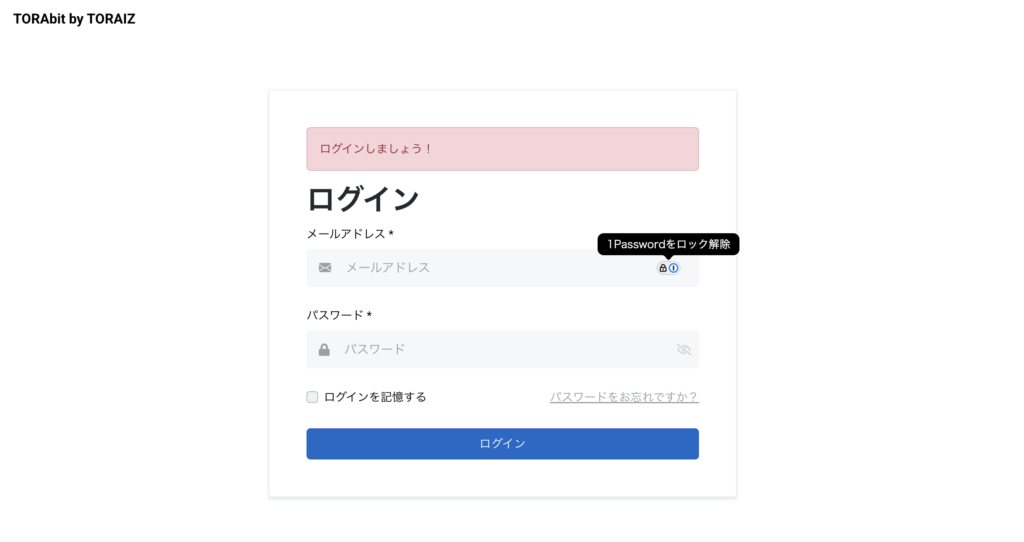Viewport: 1024px width, 542px height.
Task: Enable the ログインを記憶する checkbox
Action: (312, 397)
